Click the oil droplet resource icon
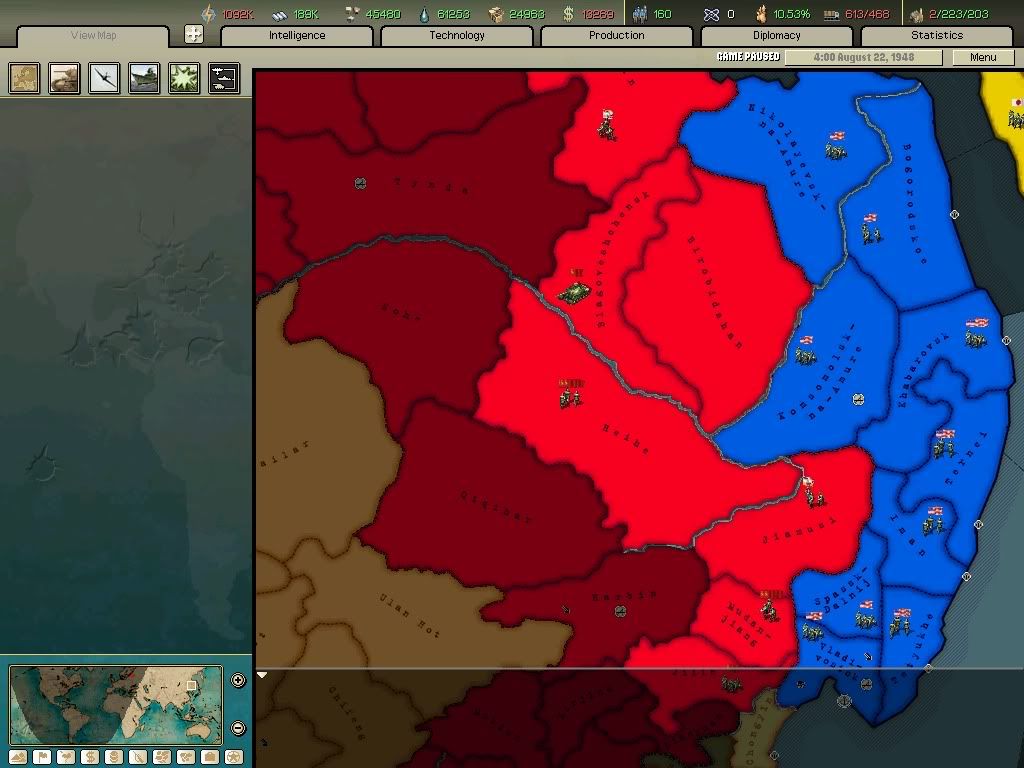This screenshot has height=768, width=1024. click(424, 14)
